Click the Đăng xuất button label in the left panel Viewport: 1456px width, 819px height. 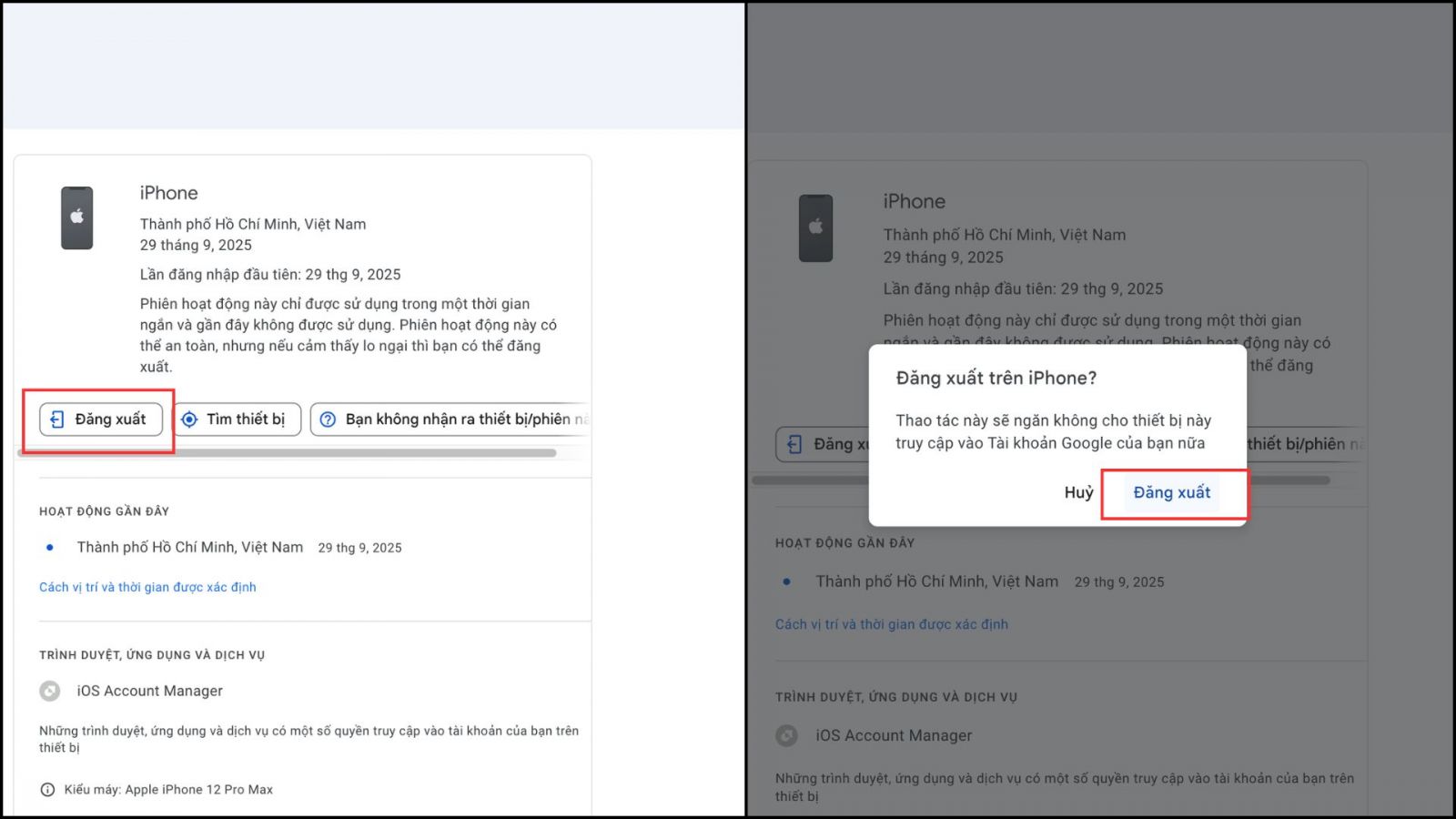[x=110, y=420]
